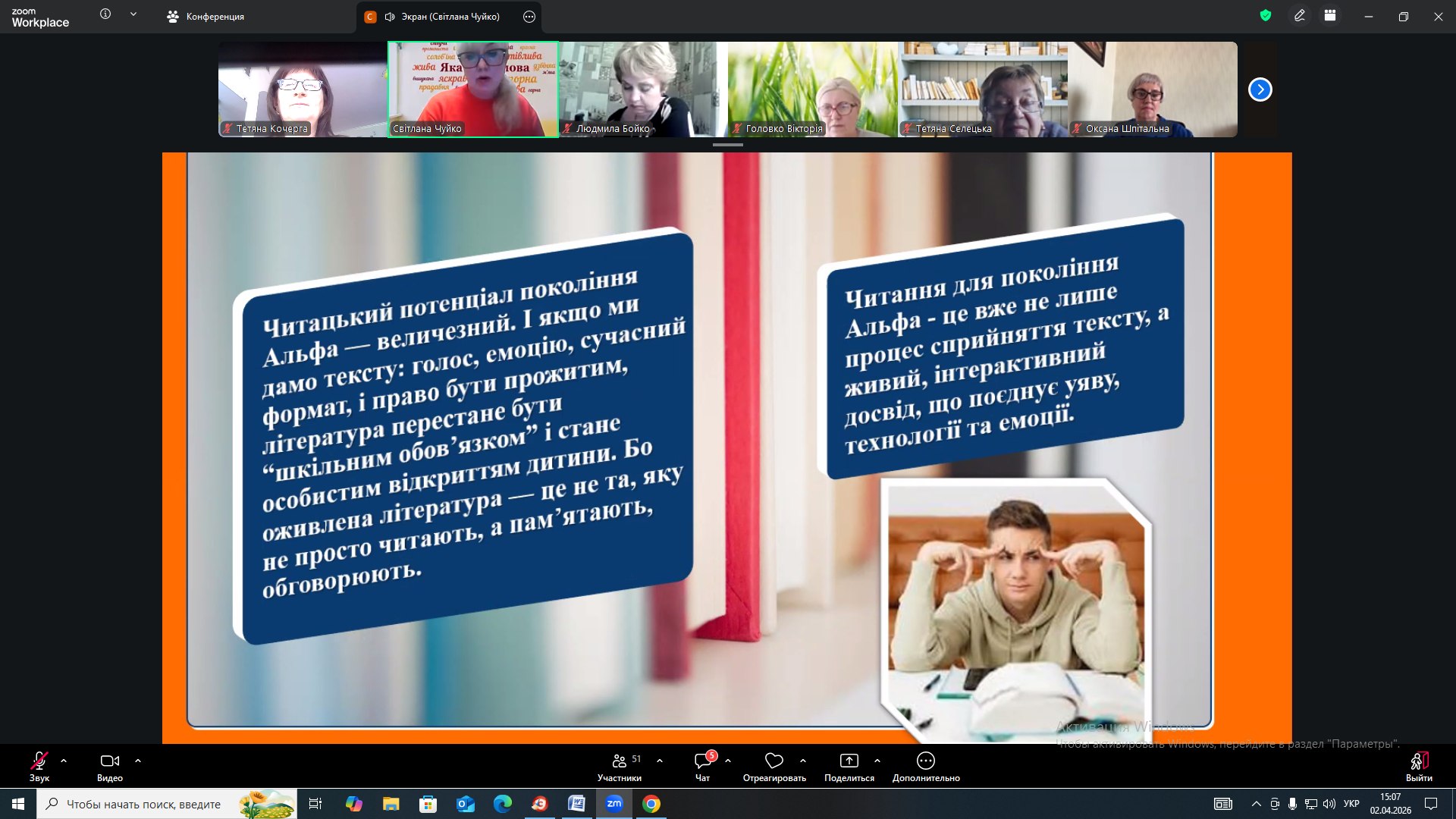Click Поделиться share screen icon
Image resolution: width=1456 pixels, height=819 pixels.
(849, 761)
